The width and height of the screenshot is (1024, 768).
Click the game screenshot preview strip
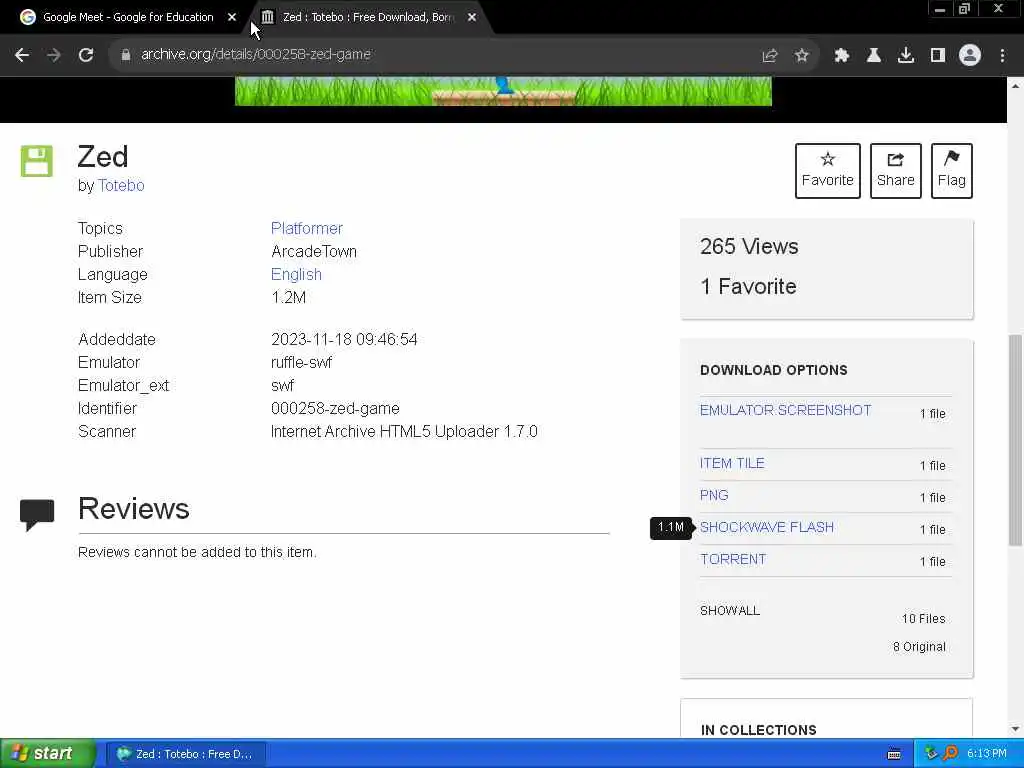coord(503,91)
